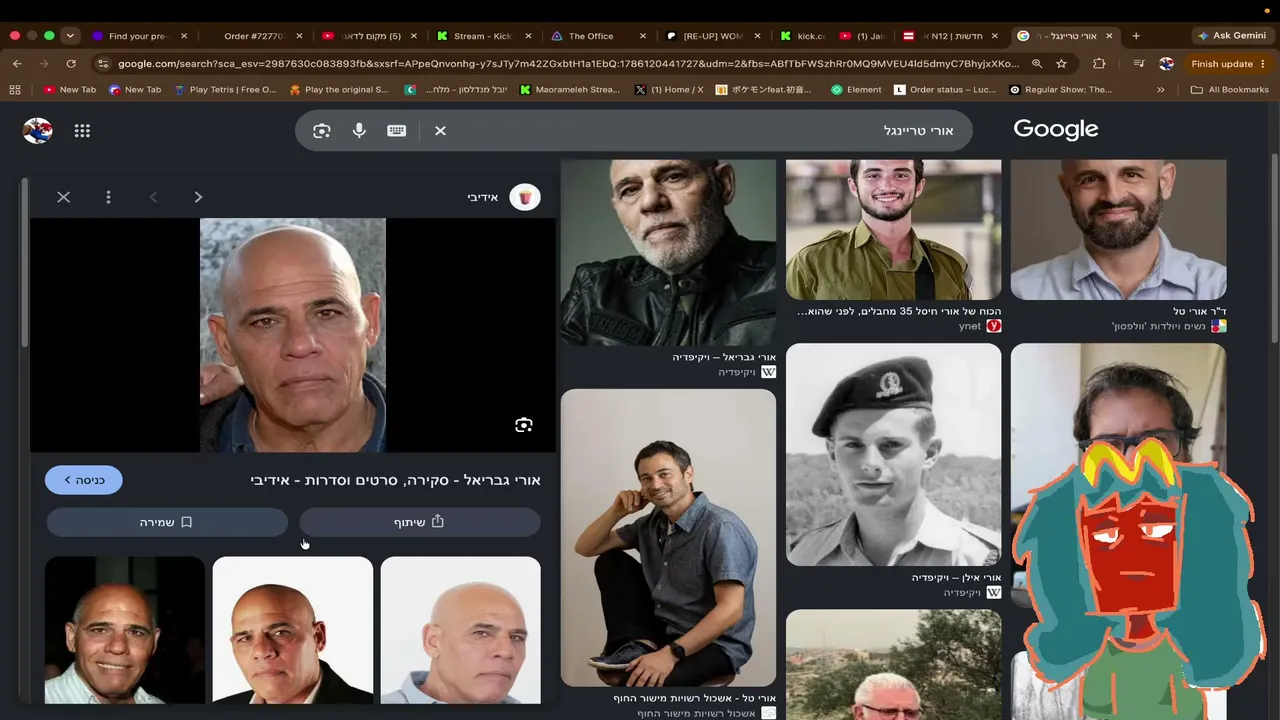Click the address bar URL field

tap(568, 63)
